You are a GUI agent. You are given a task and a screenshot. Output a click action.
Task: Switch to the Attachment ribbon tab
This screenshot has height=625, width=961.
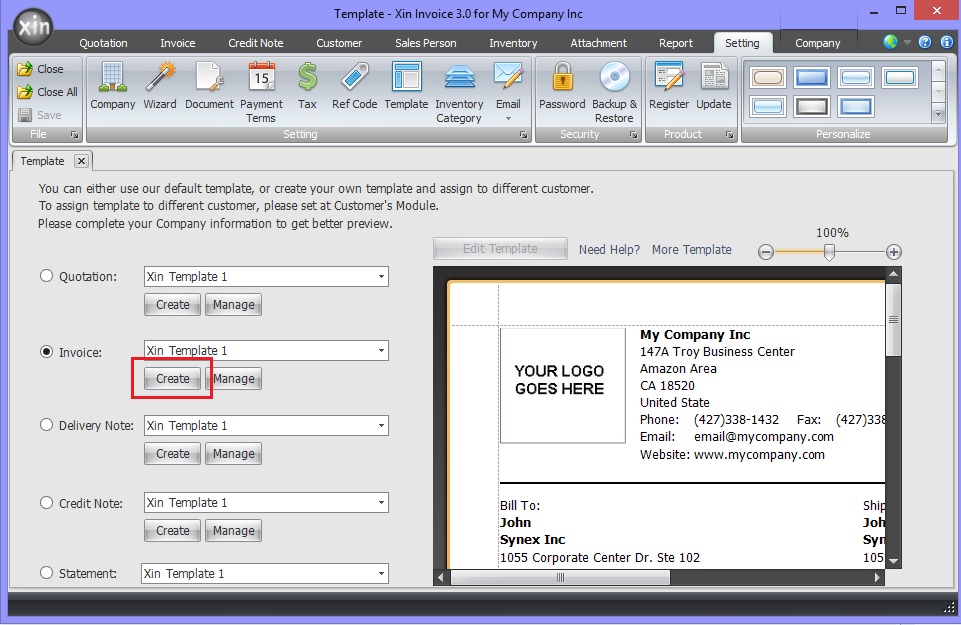[x=598, y=43]
